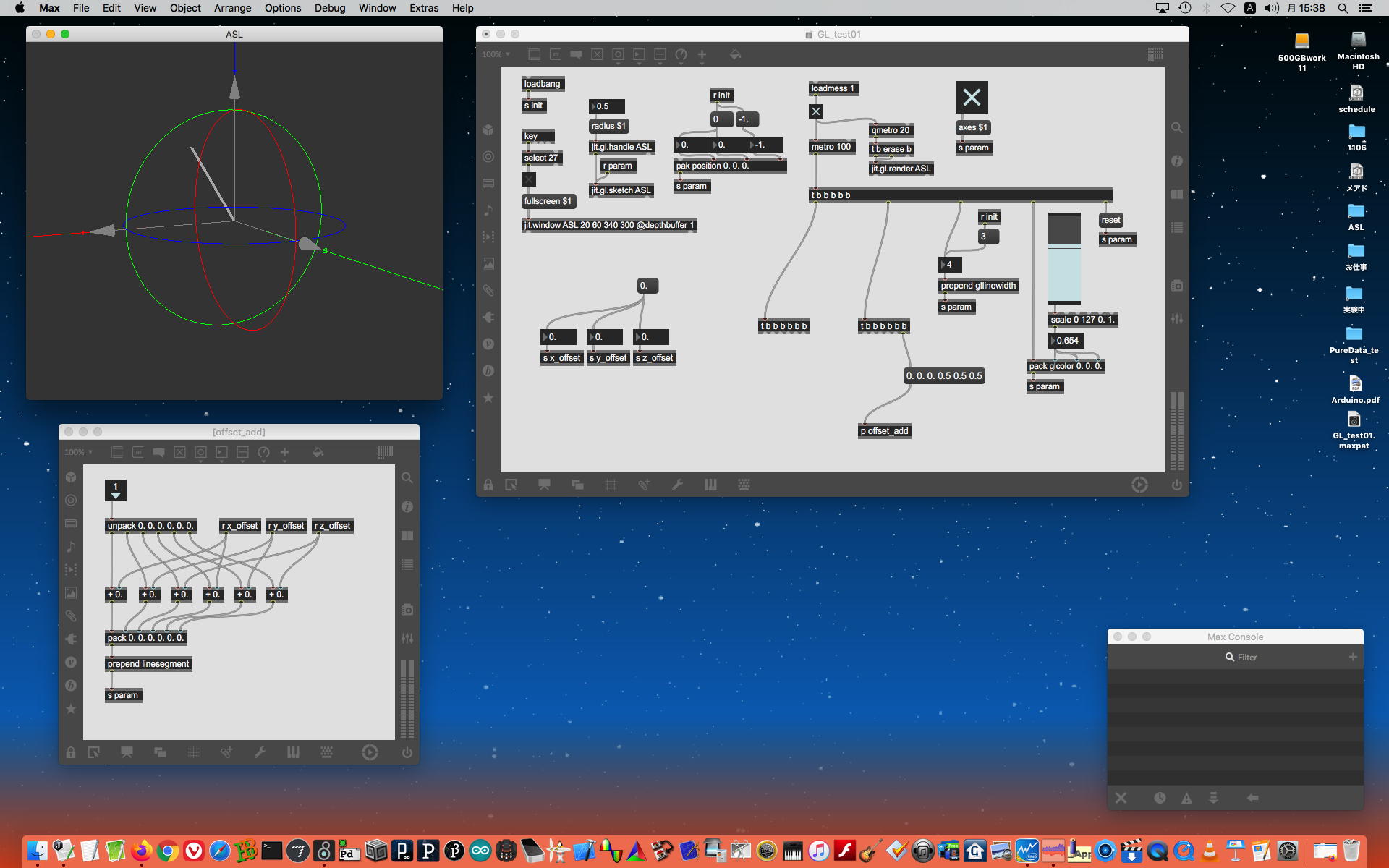Open 100% zoom dropdown in offset_add window
Viewport: 1389px width, 868px height.
pyautogui.click(x=78, y=452)
